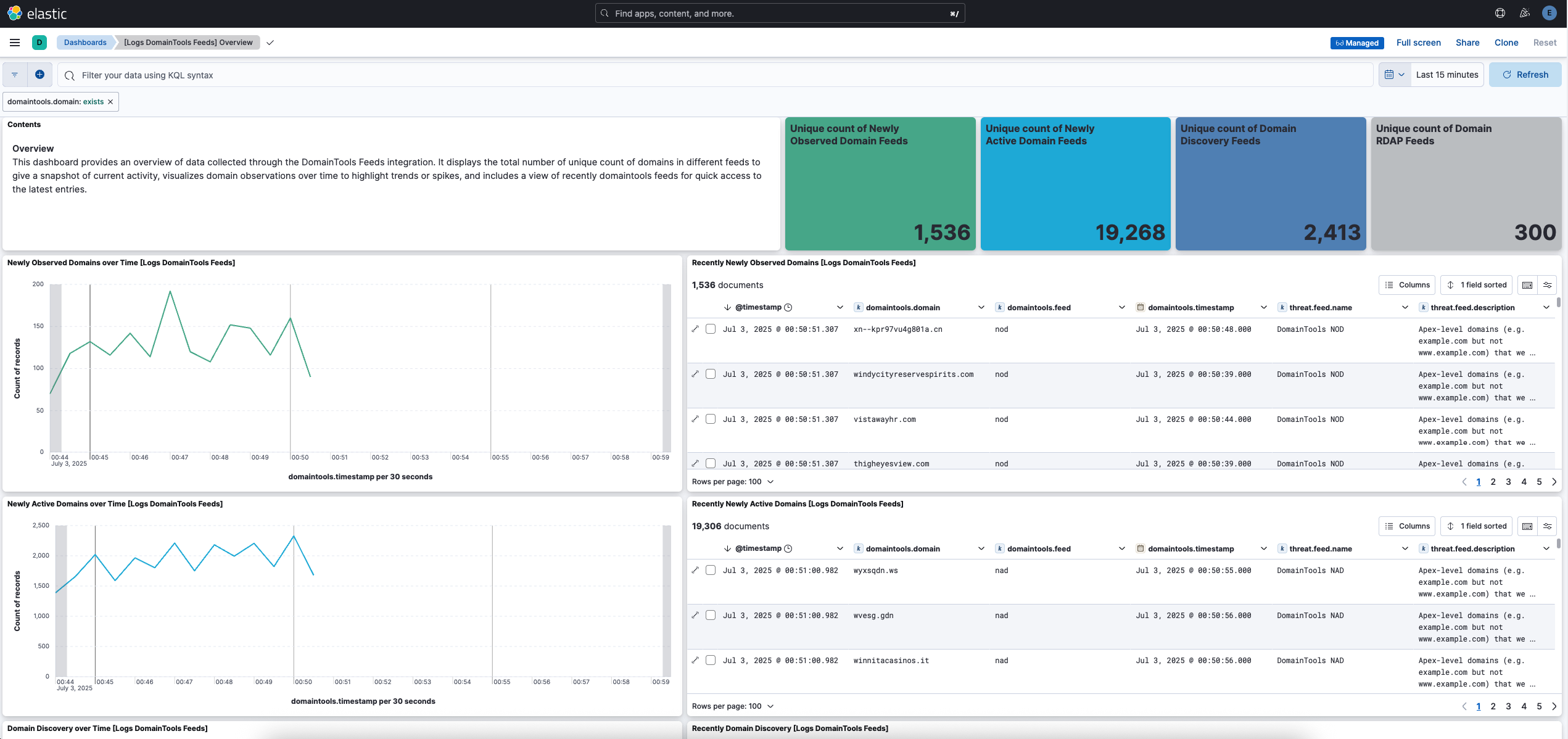Expand row for winnitacasinos.it
The width and height of the screenshot is (1568, 739).
[x=695, y=660]
